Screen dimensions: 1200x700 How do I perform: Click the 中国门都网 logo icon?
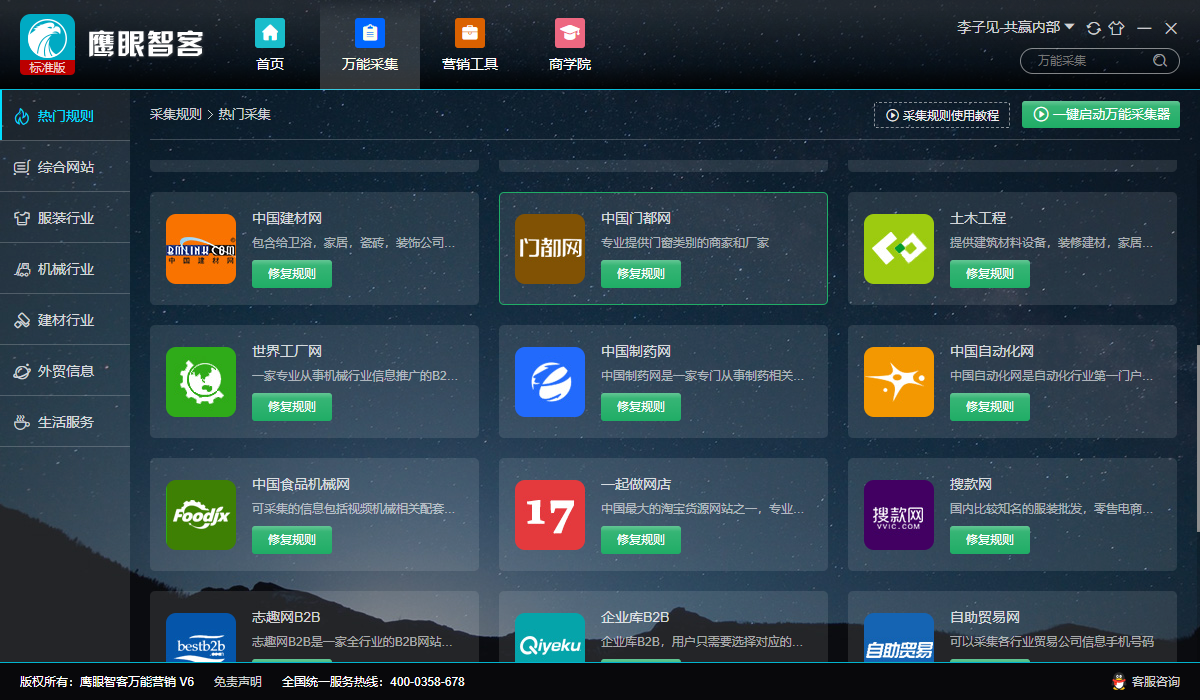point(550,248)
